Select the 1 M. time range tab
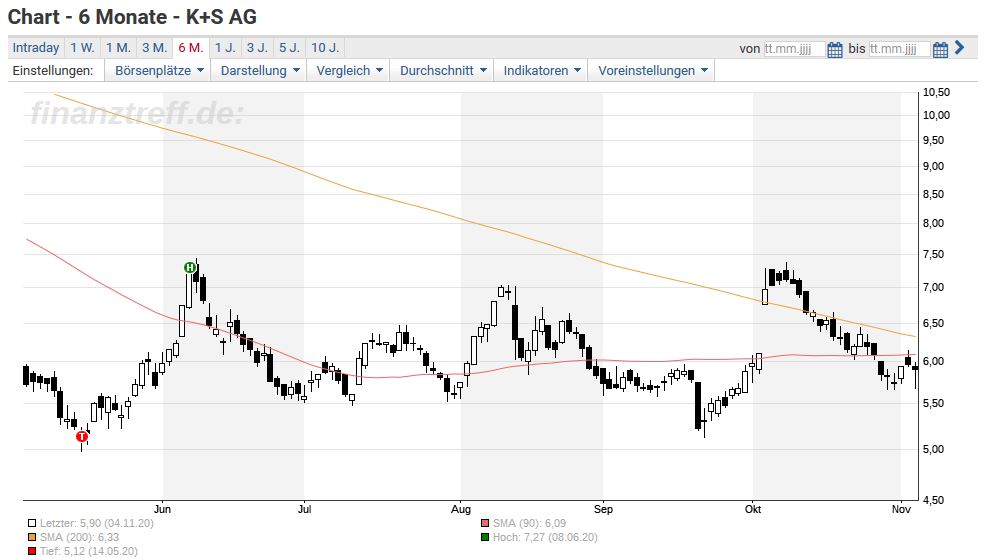 118,48
